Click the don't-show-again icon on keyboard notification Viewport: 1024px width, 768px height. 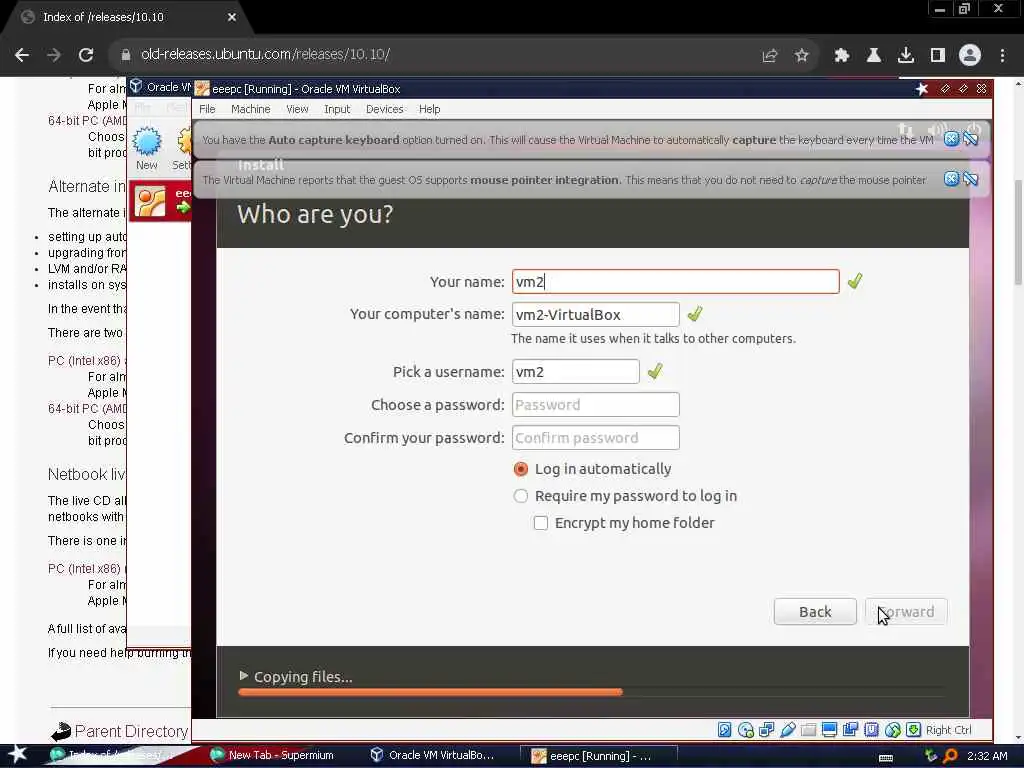(971, 139)
